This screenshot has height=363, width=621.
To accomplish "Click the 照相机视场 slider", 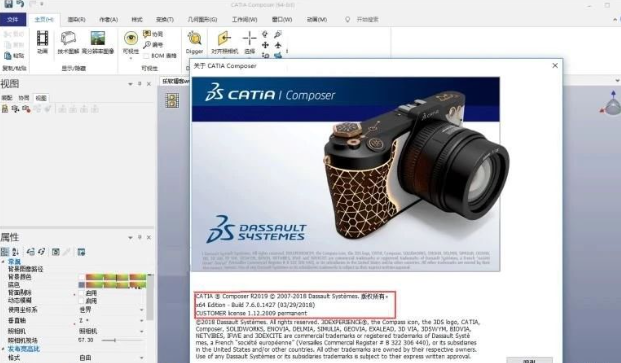I will [x=122, y=340].
